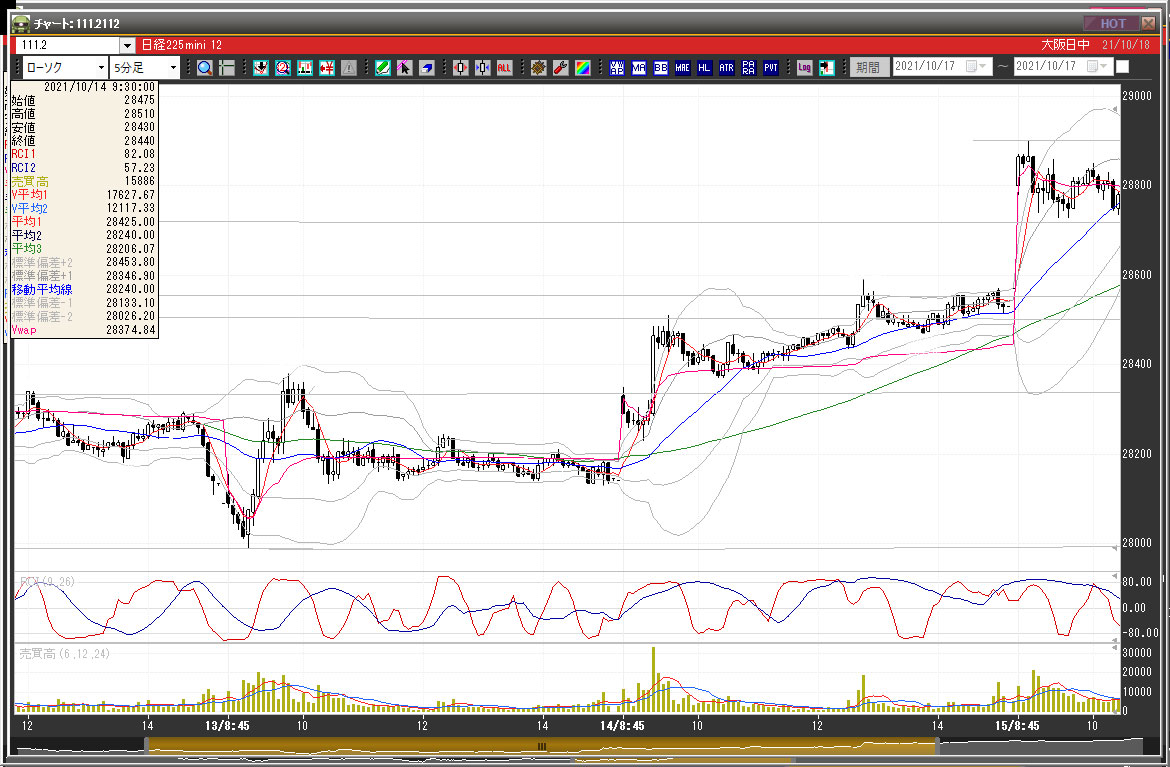Click the blue candle expand icon

(483, 68)
